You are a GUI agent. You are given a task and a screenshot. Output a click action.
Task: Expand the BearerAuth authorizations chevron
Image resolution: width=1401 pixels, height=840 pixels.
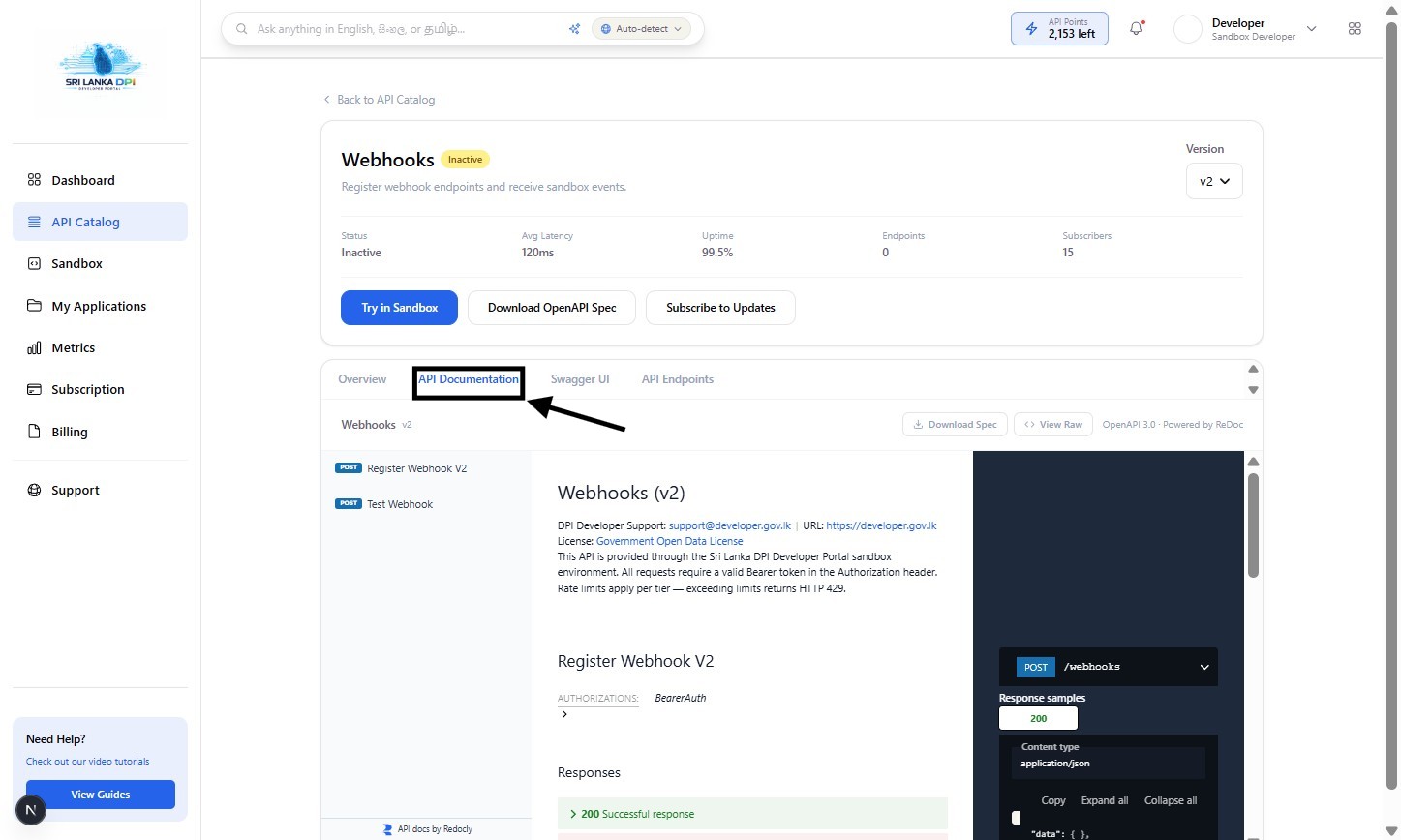pyautogui.click(x=564, y=714)
